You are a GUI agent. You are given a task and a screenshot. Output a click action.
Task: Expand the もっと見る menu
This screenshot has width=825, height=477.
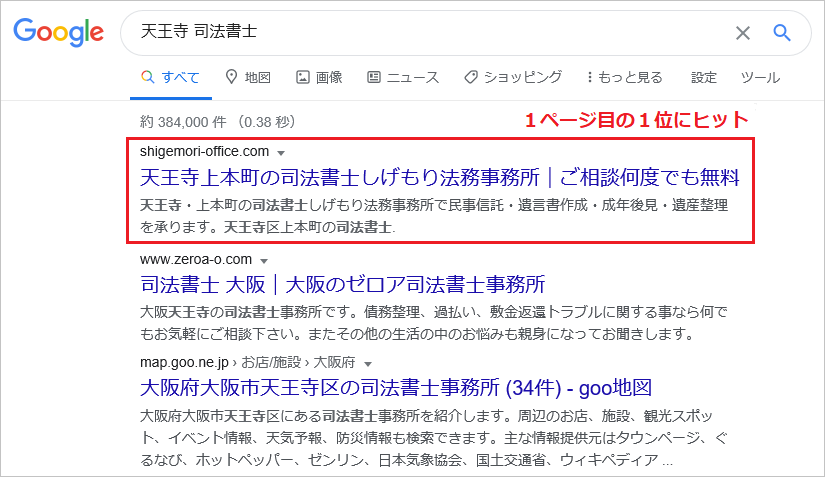625,77
